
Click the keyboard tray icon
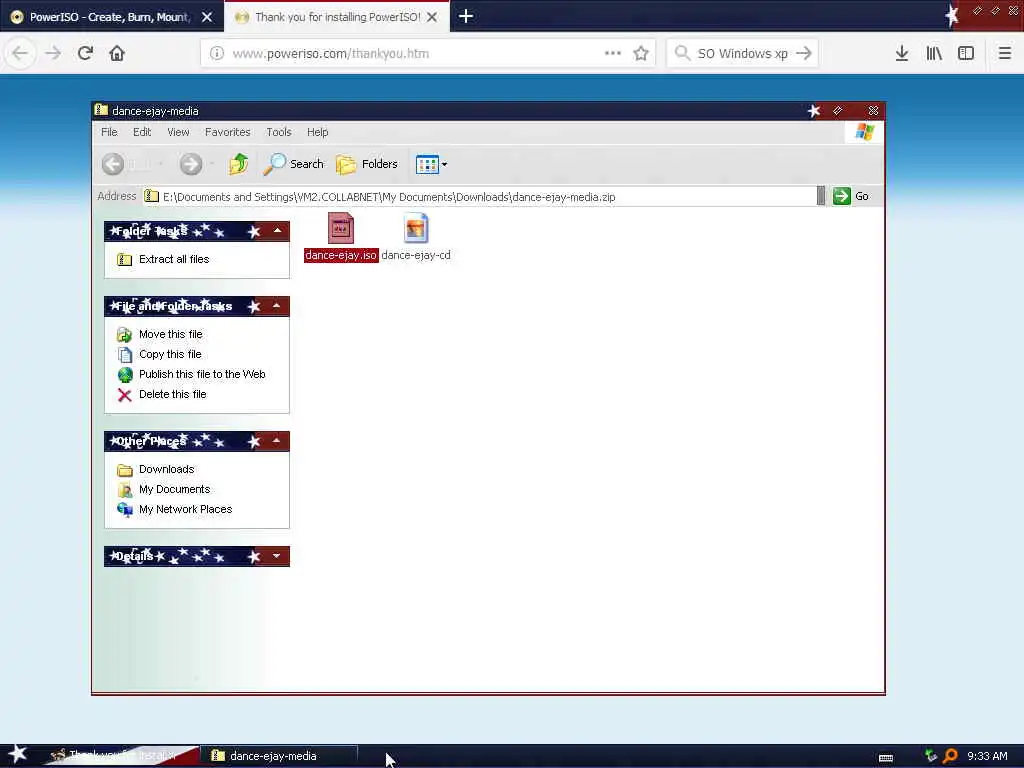(x=886, y=757)
